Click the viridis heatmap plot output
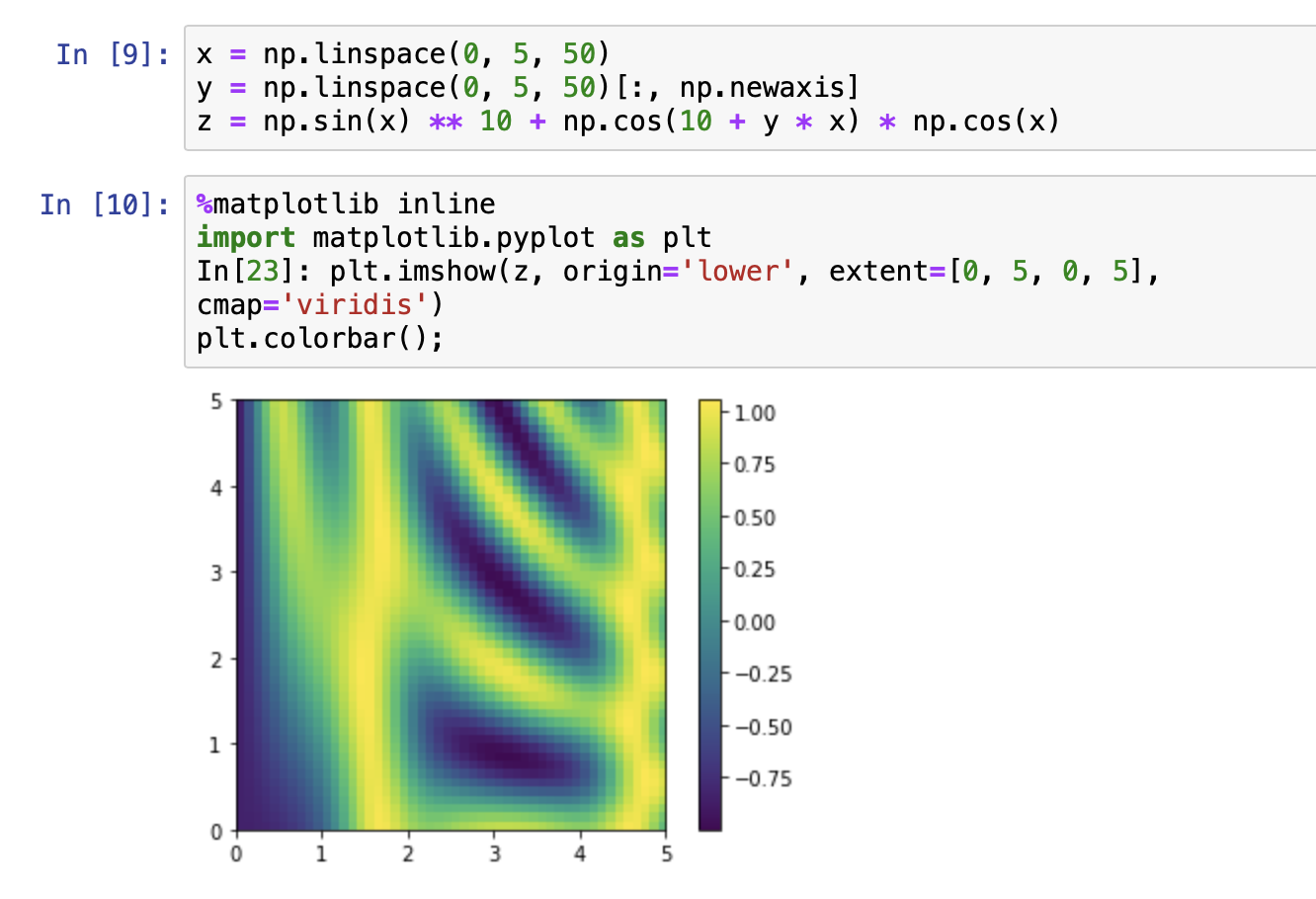Viewport: 1316px width, 899px height. (x=451, y=614)
